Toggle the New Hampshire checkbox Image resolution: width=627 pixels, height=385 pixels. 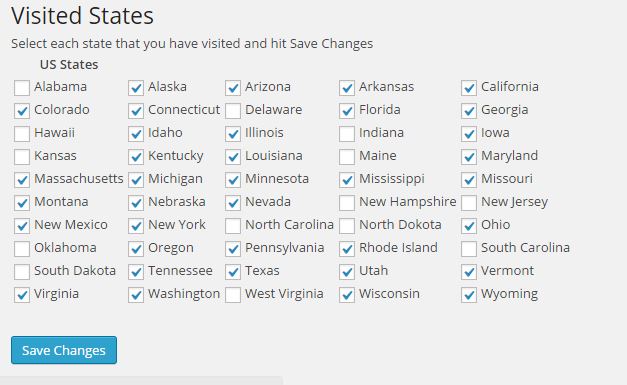tap(347, 203)
